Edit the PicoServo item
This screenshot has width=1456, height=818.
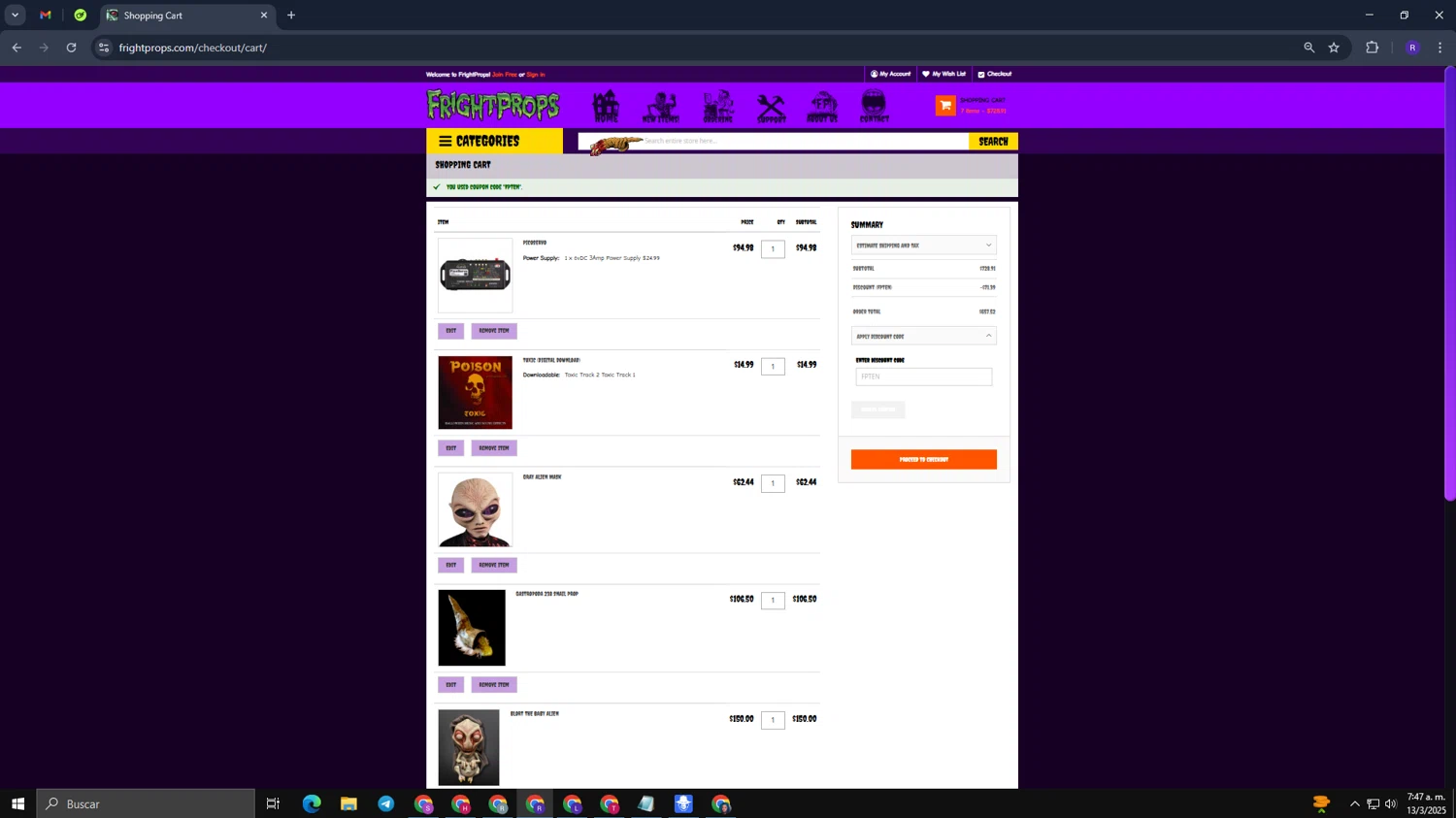pos(450,331)
